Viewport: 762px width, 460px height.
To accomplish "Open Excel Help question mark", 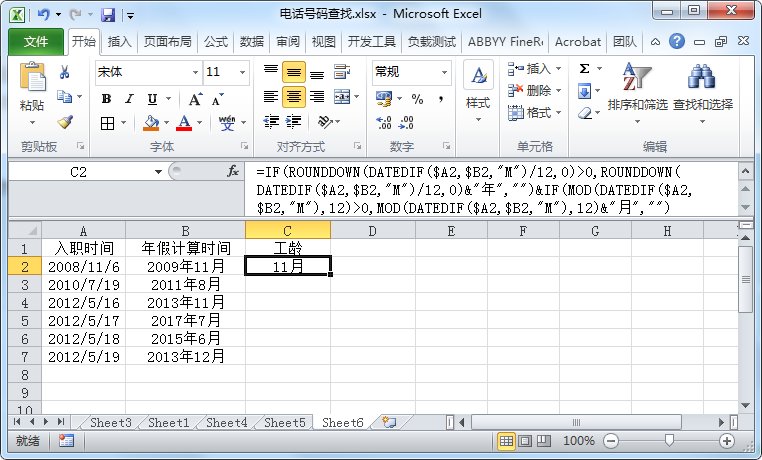I will pos(676,42).
